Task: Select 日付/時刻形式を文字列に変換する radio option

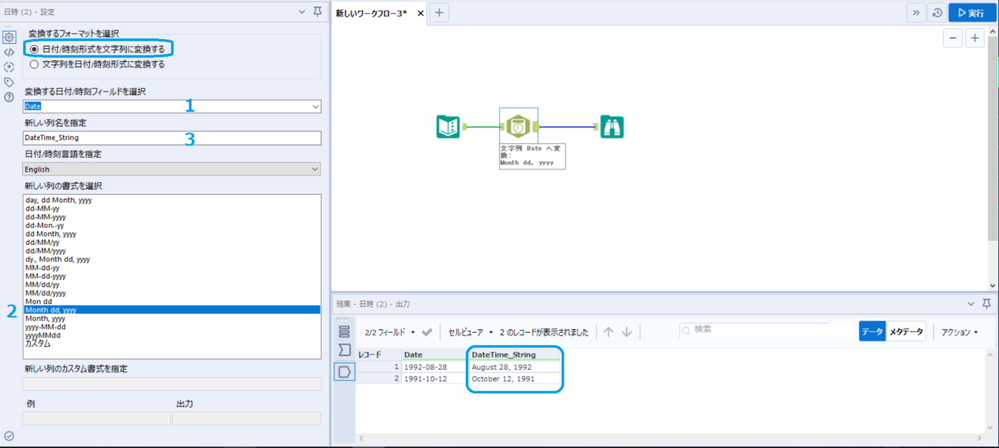Action: (99, 48)
